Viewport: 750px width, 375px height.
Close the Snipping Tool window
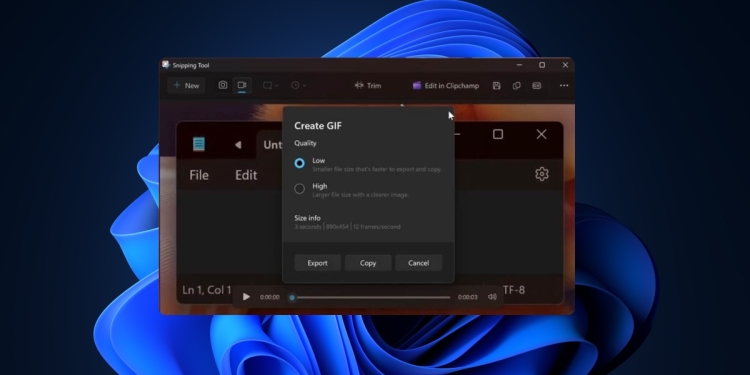565,65
